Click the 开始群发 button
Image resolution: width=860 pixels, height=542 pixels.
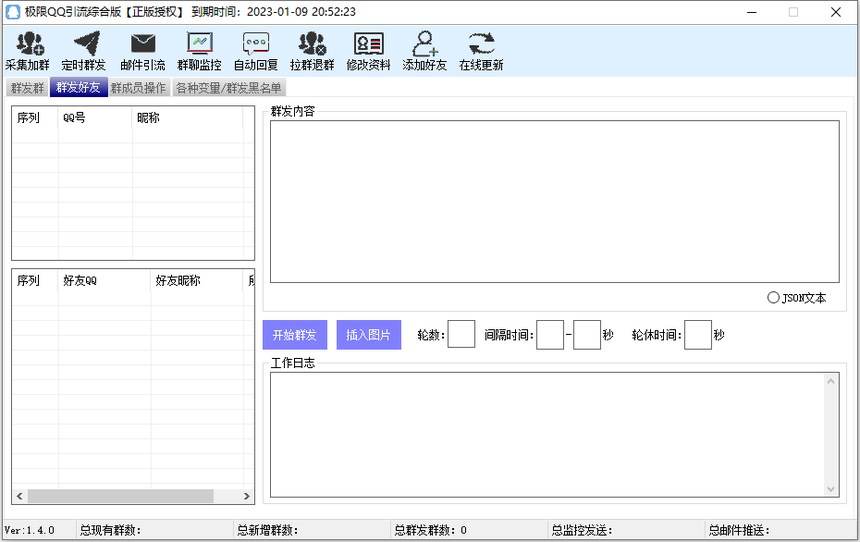(295, 335)
